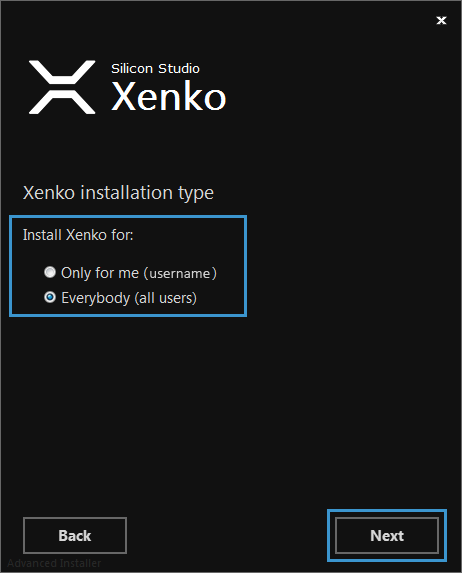
Task: Proceed to the next installer page
Action: (x=387, y=535)
